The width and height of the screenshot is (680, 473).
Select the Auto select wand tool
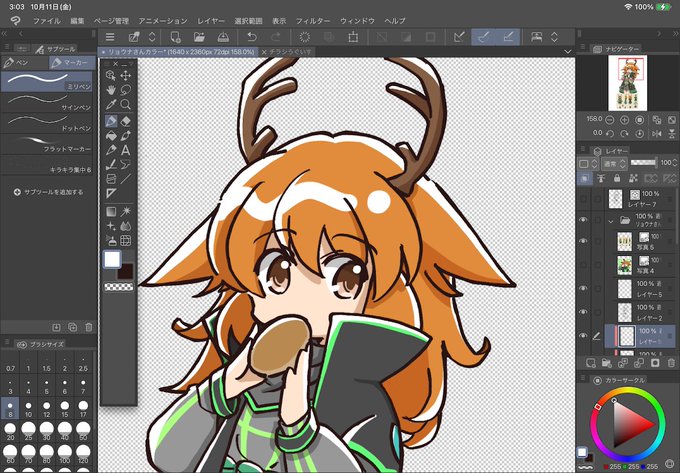point(126,212)
